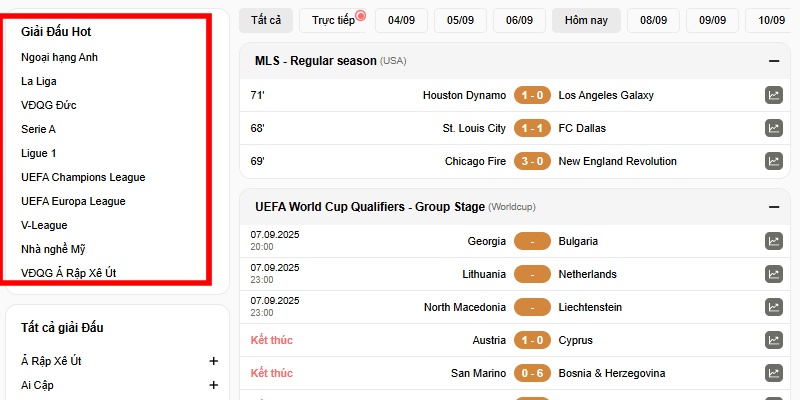Open stats chart for Georgia vs Bulgaria
The image size is (800, 400).
[773, 241]
